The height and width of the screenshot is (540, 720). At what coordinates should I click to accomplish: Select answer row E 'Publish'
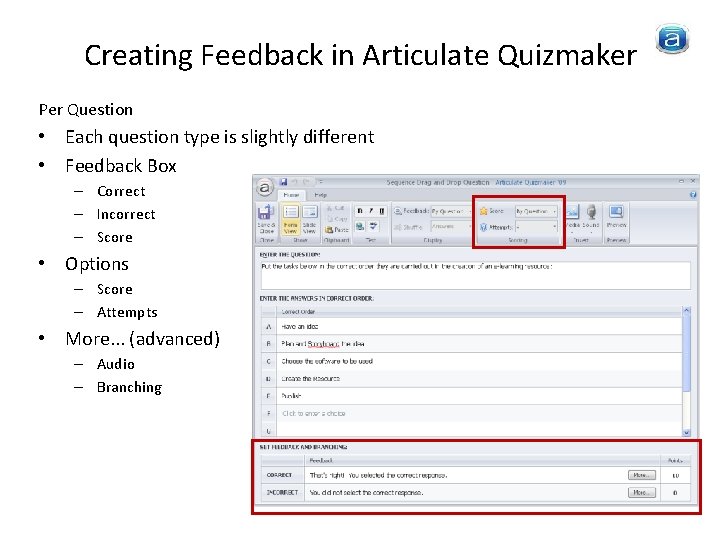pos(472,396)
